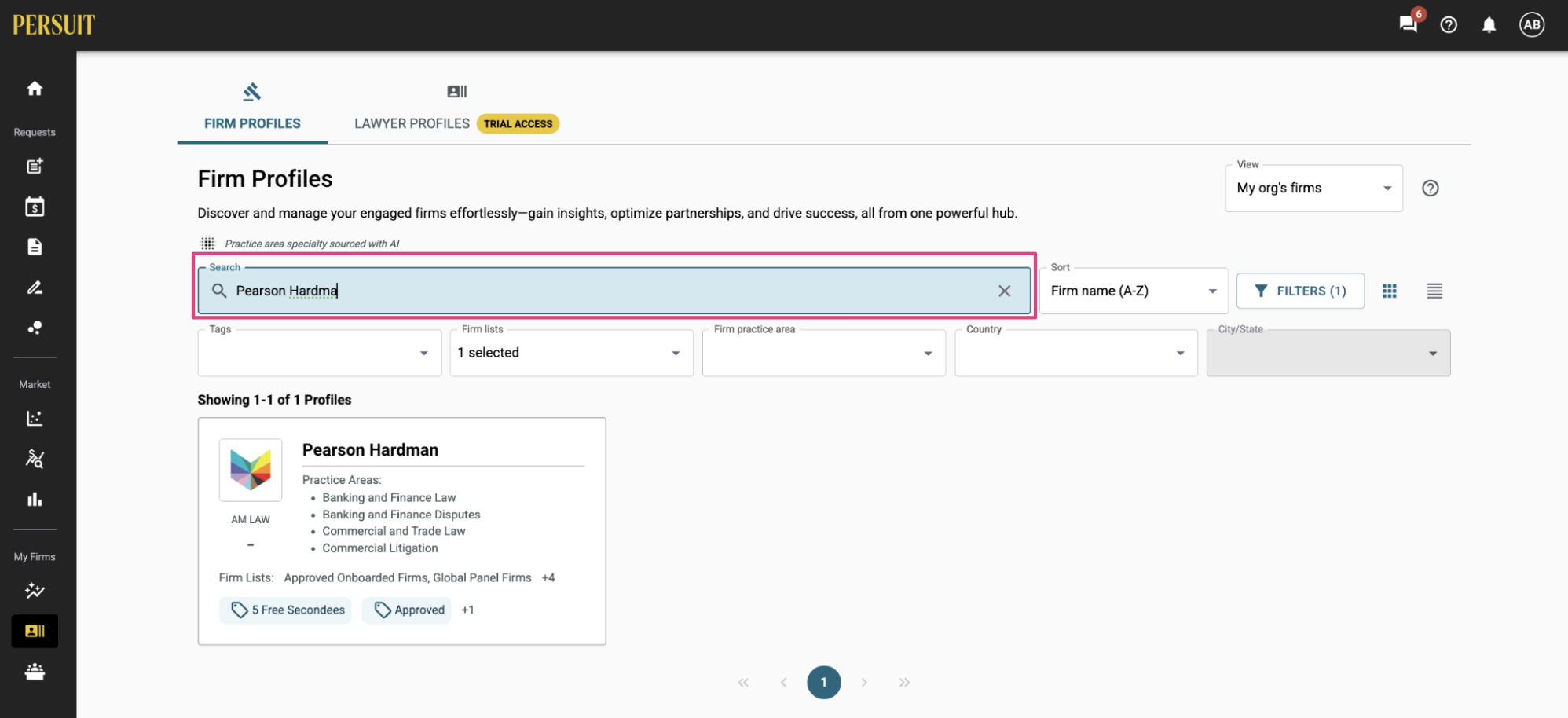This screenshot has height=718, width=1568.
Task: Open the bubbles sidebar icon
Action: pos(35,328)
